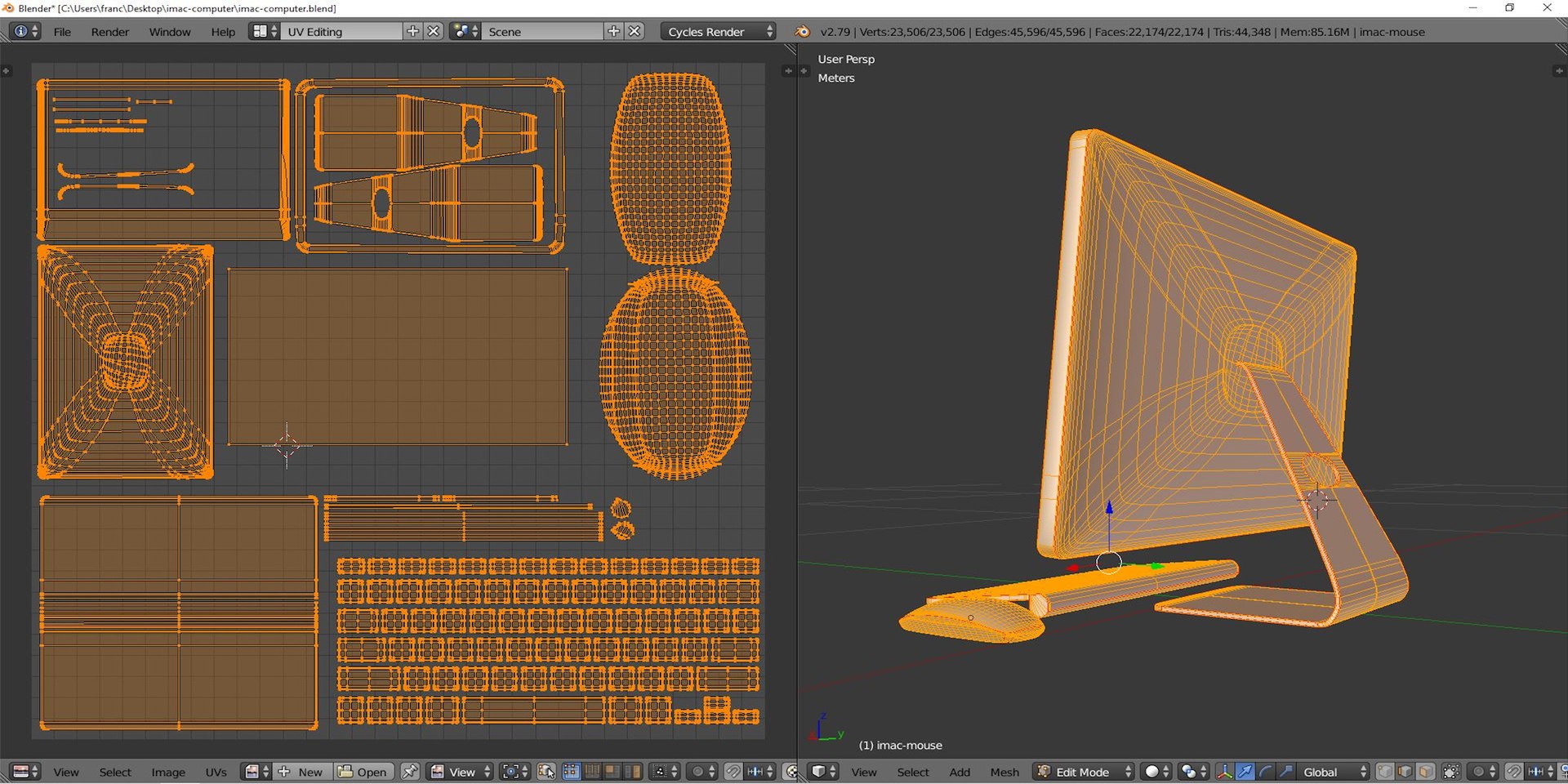
Task: Toggle UV sync selection with mesh
Action: 547,772
